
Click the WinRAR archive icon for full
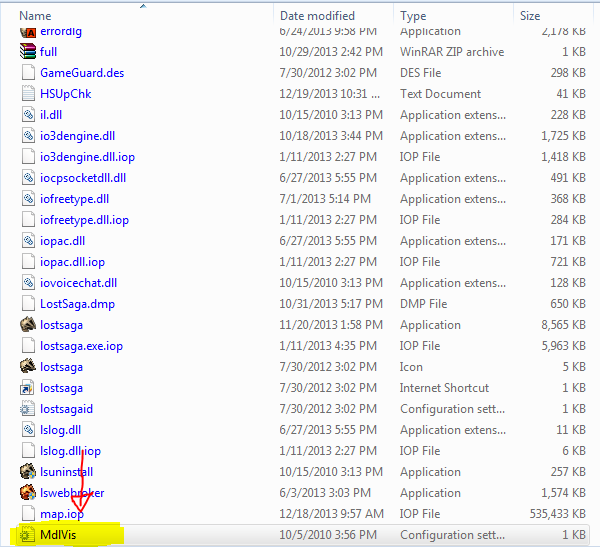[x=28, y=51]
